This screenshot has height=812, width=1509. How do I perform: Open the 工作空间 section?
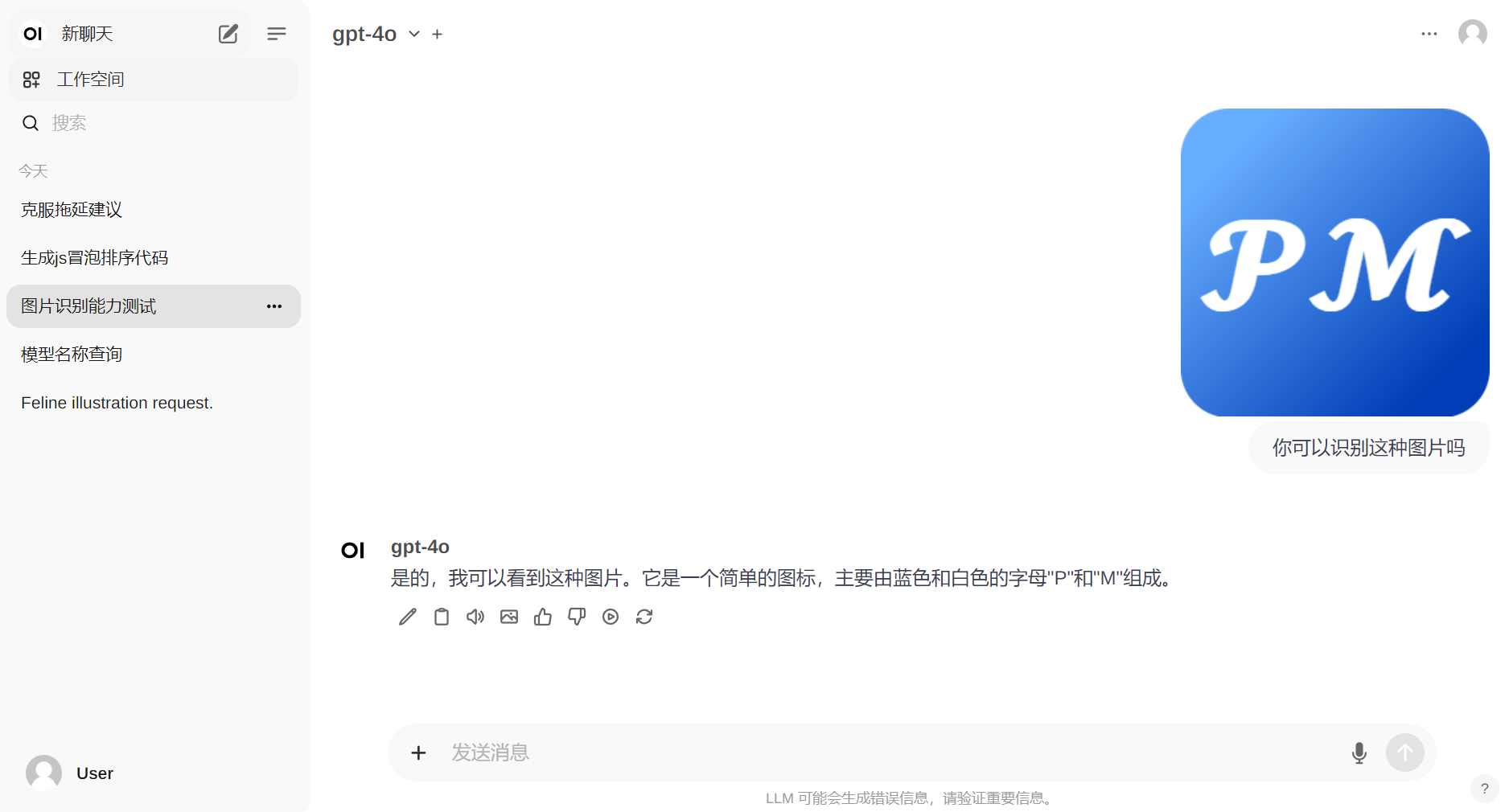point(90,79)
